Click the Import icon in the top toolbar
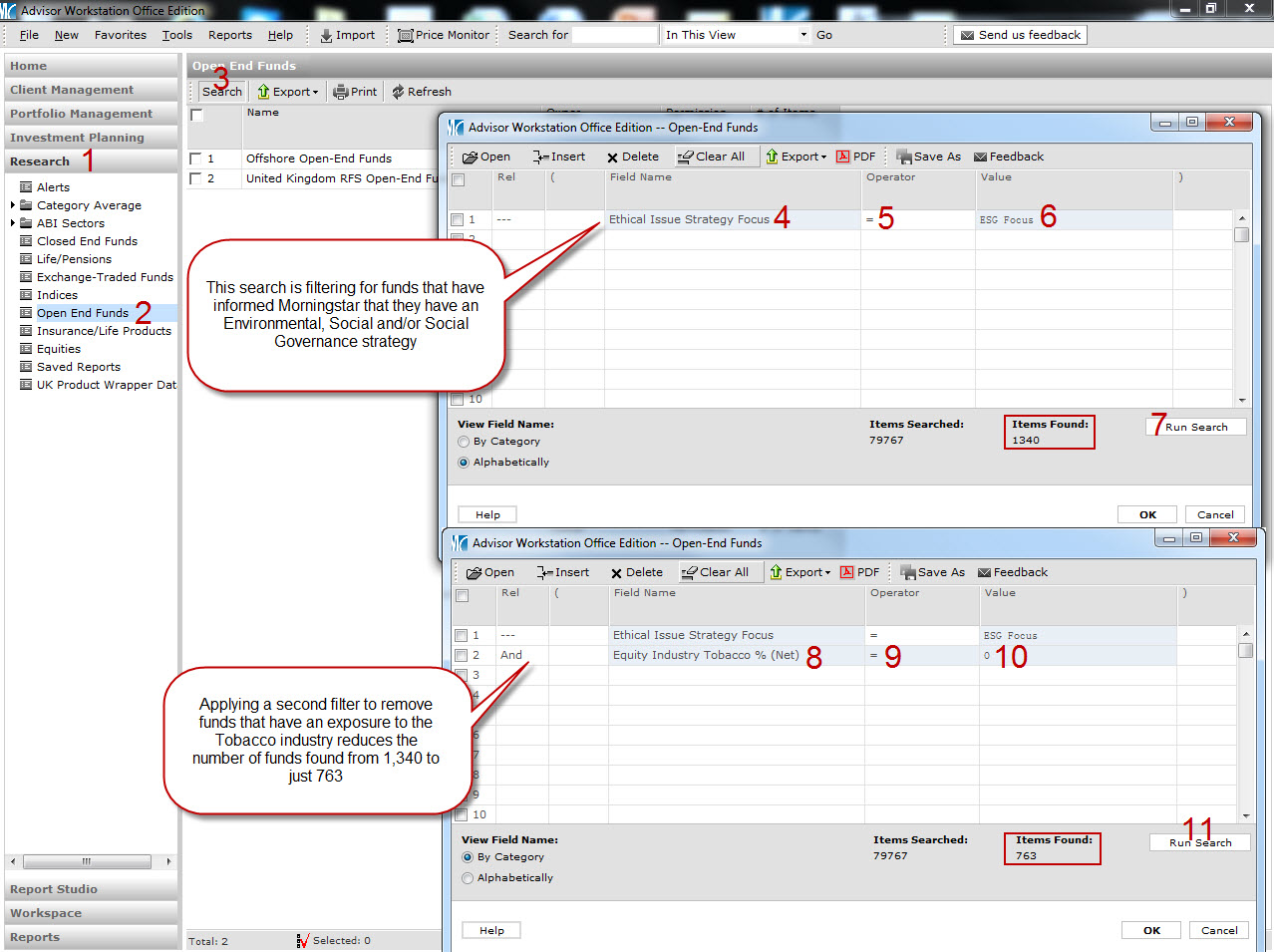Image resolution: width=1274 pixels, height=952 pixels. point(326,35)
